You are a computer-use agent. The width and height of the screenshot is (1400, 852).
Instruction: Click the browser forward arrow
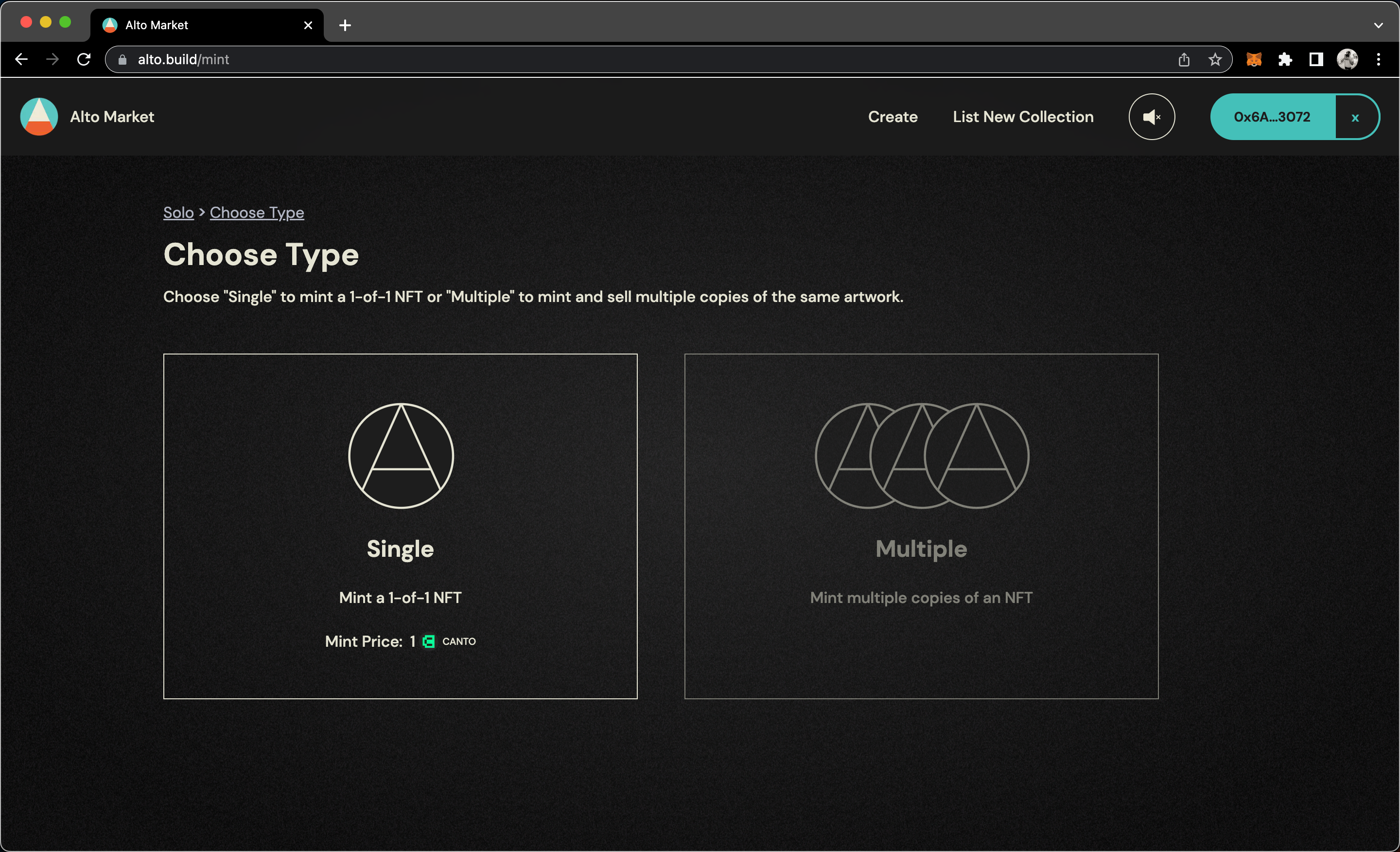pos(52,59)
